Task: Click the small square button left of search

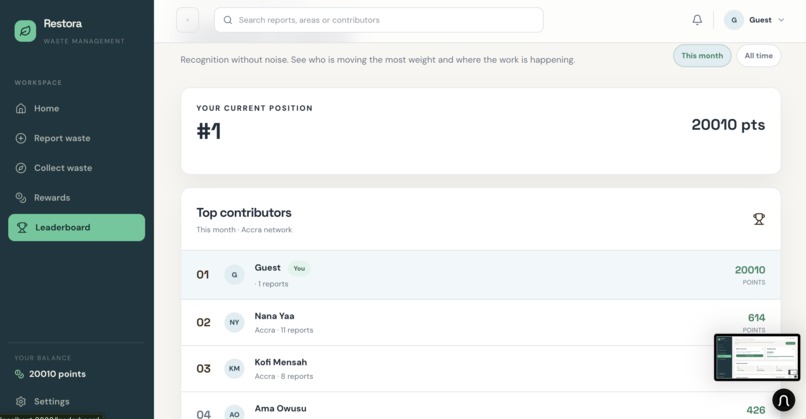Action: coord(188,20)
